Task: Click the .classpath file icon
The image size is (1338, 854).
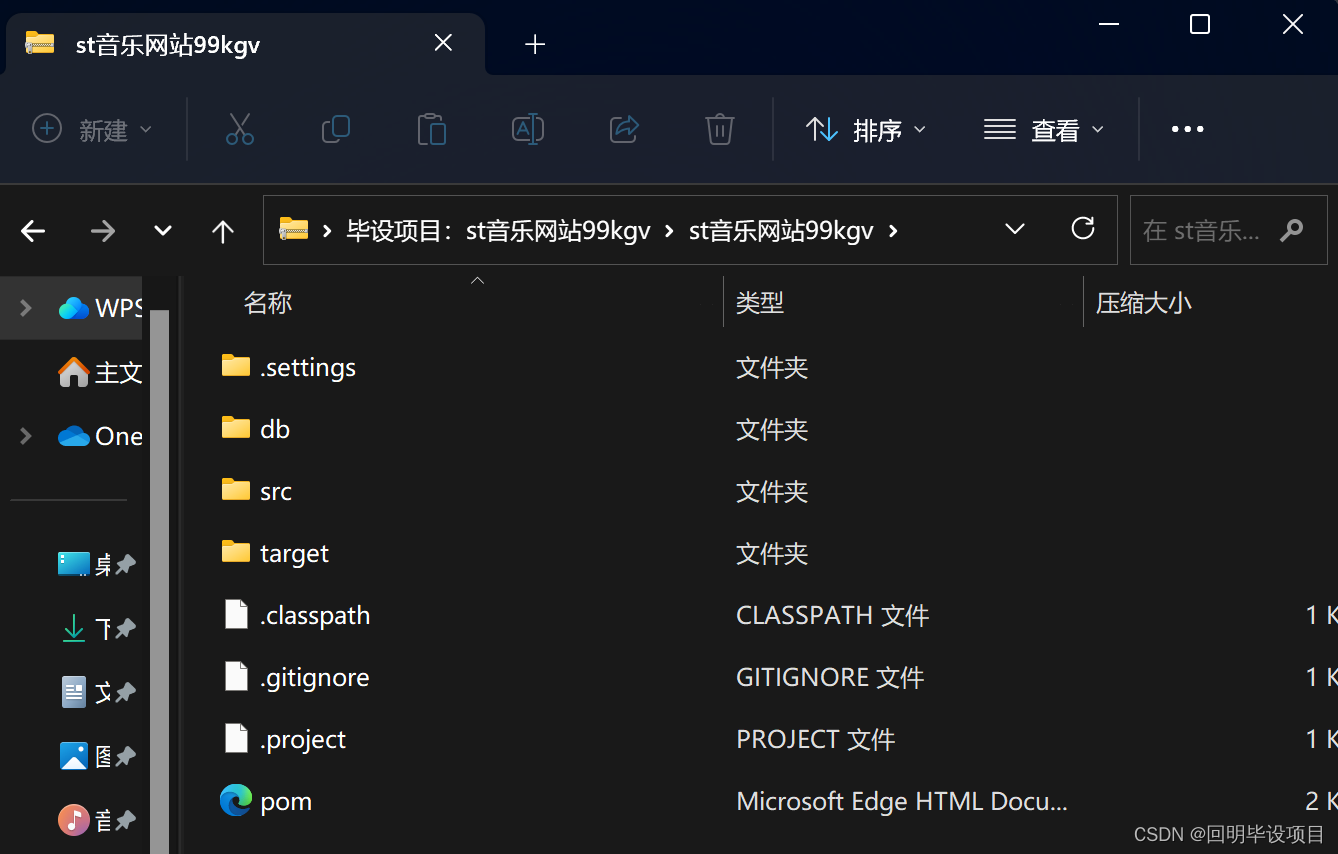Action: tap(236, 614)
